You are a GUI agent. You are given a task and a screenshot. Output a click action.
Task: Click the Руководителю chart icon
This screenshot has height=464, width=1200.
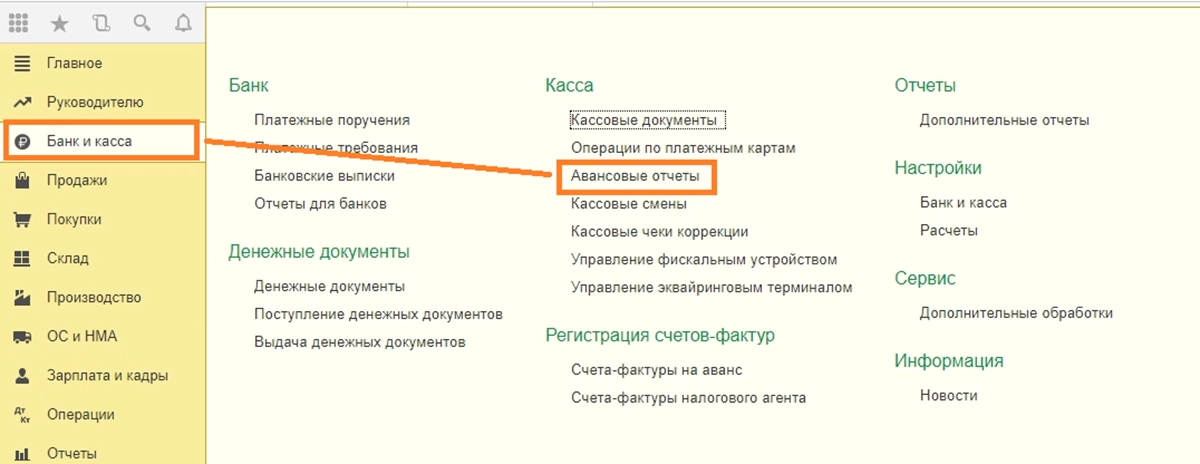point(22,102)
